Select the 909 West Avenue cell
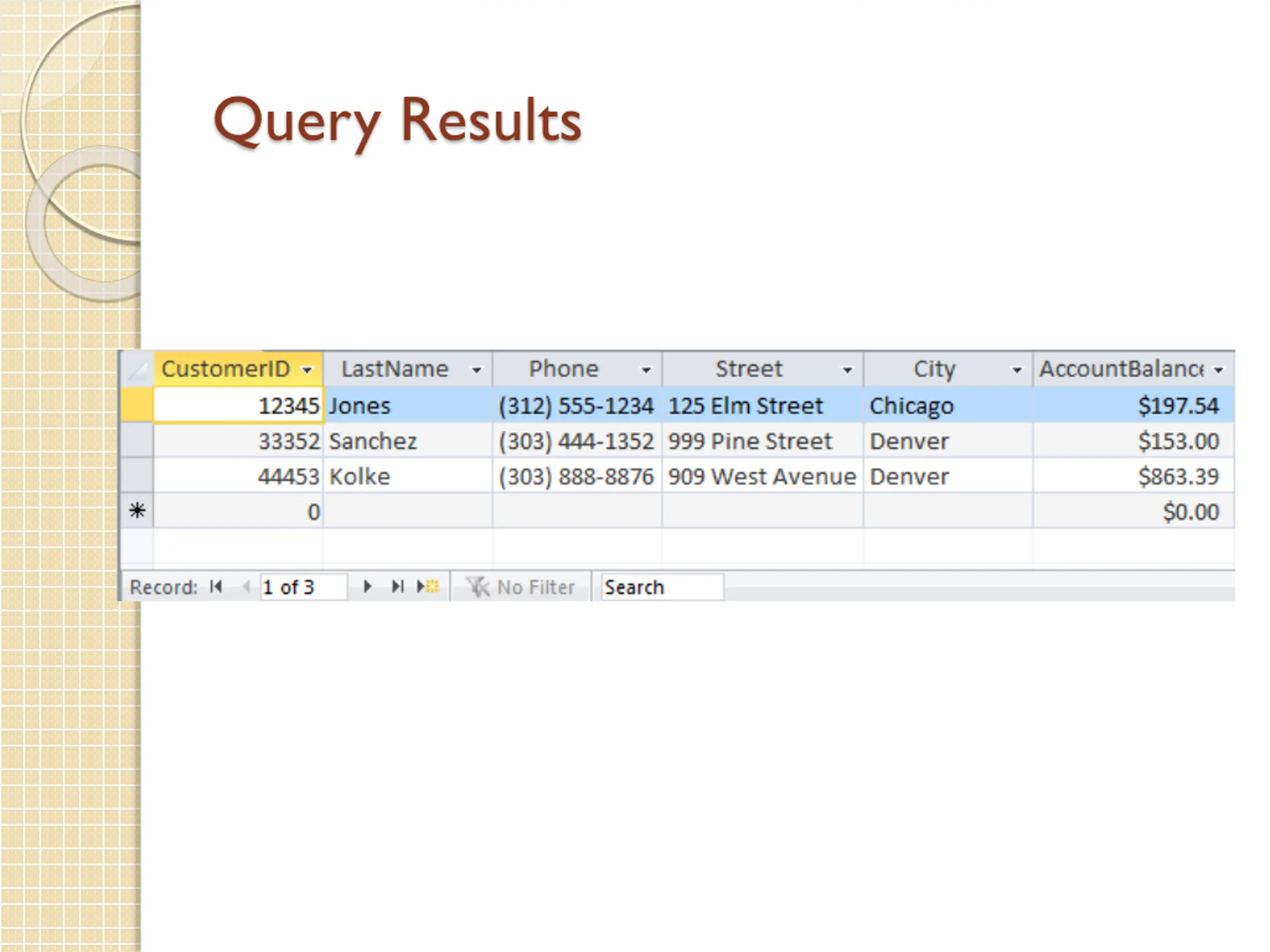Viewport: 1270px width, 952px height. 762,476
